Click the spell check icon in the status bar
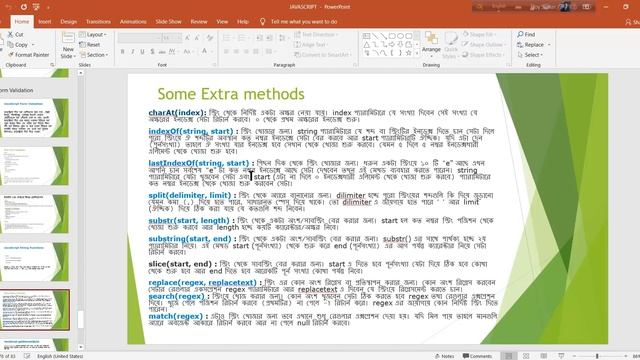The height and width of the screenshot is (360, 640). coord(27,356)
